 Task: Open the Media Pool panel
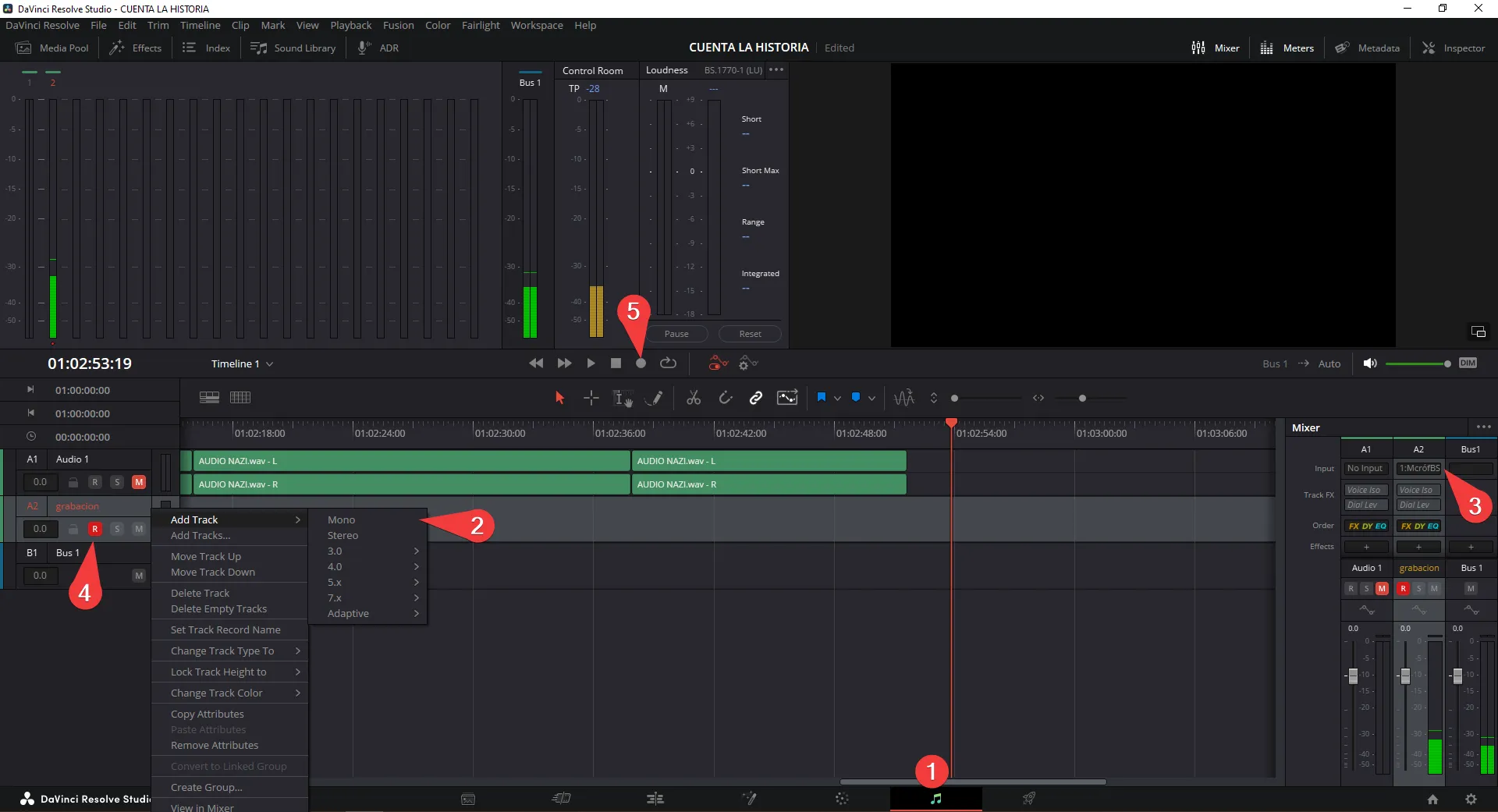coord(52,48)
